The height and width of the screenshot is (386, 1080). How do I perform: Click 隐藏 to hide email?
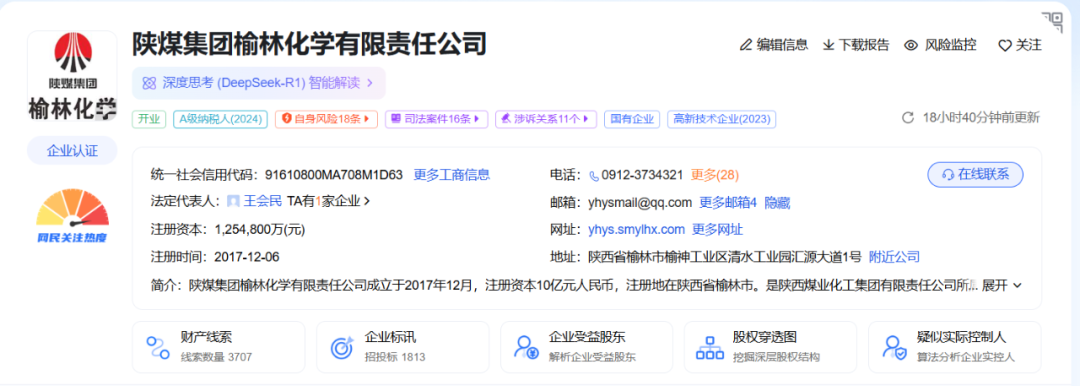pyautogui.click(x=778, y=203)
